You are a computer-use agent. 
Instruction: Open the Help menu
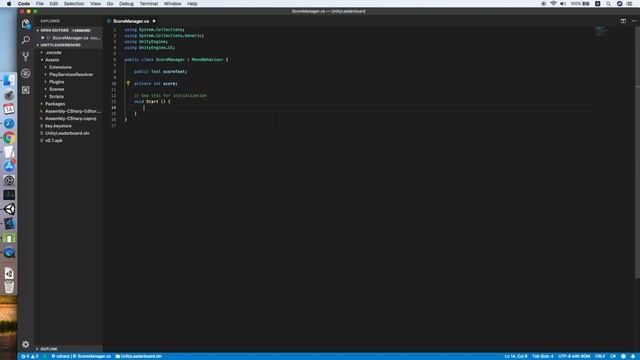[x=192, y=4]
